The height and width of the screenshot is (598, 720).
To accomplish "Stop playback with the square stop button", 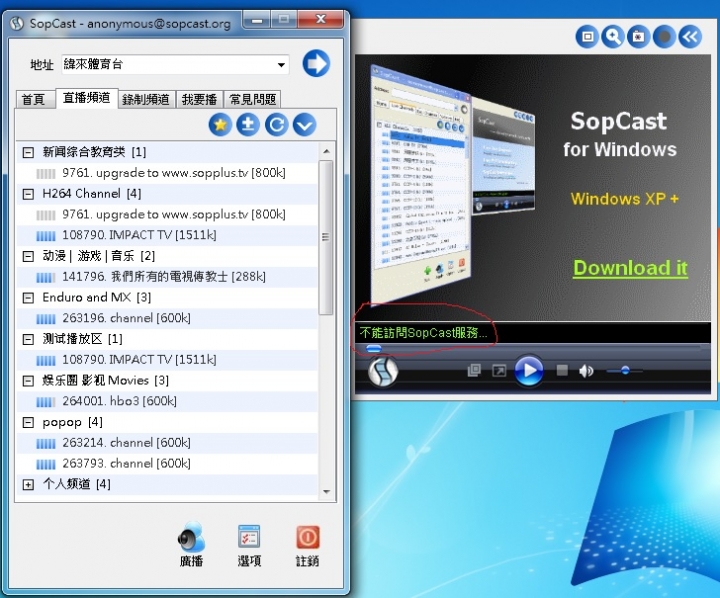I will pos(562,370).
